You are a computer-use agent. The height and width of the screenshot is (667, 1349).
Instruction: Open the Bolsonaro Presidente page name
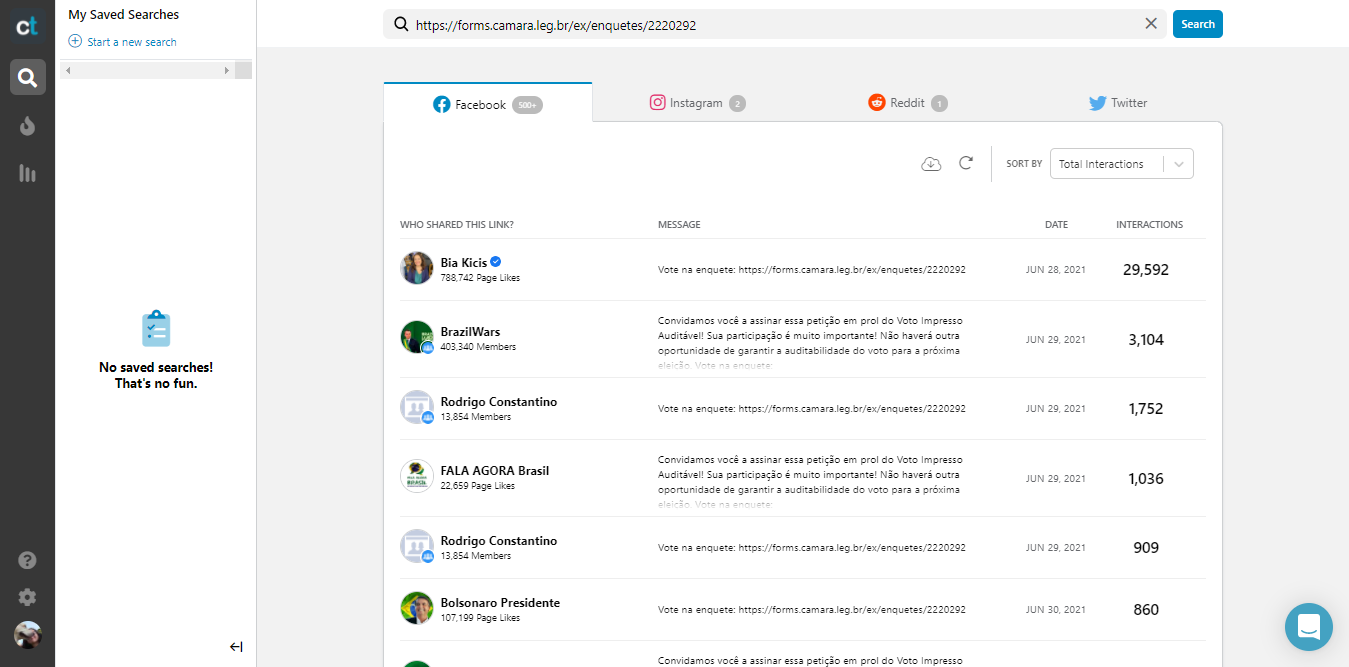point(500,603)
